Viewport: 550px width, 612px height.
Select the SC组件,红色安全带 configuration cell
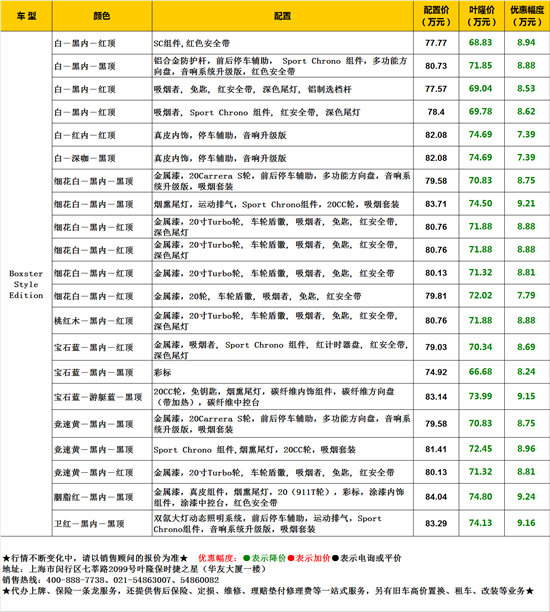(282, 43)
